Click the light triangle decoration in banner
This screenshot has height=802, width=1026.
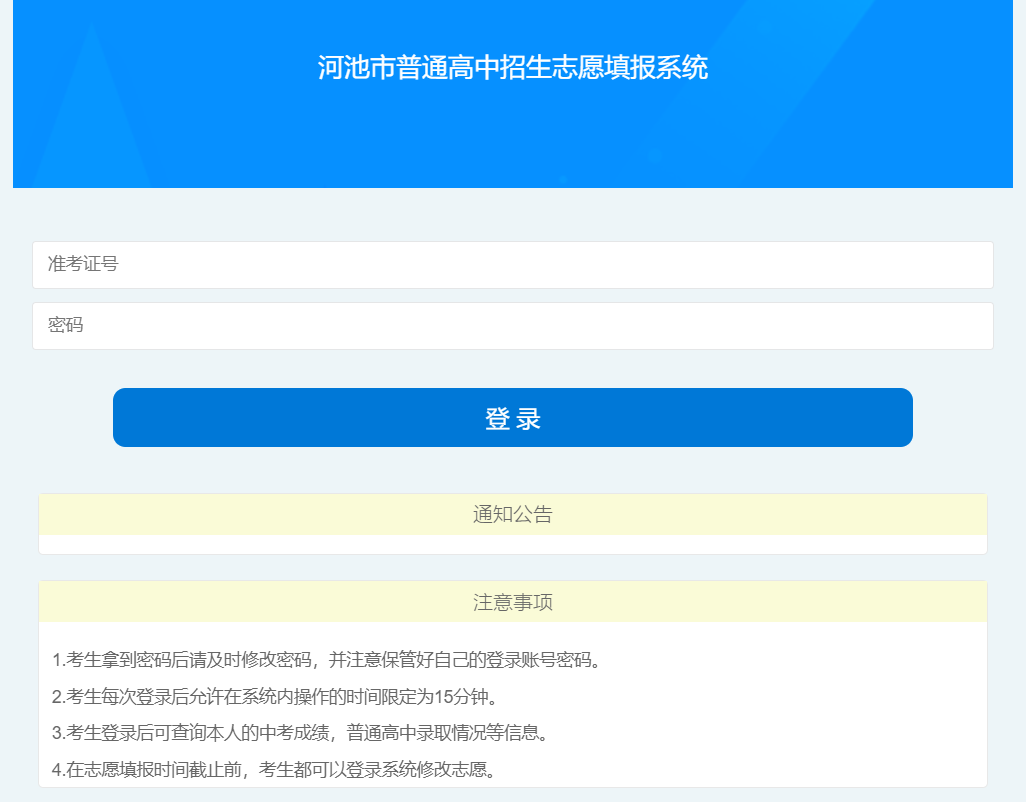tap(92, 120)
